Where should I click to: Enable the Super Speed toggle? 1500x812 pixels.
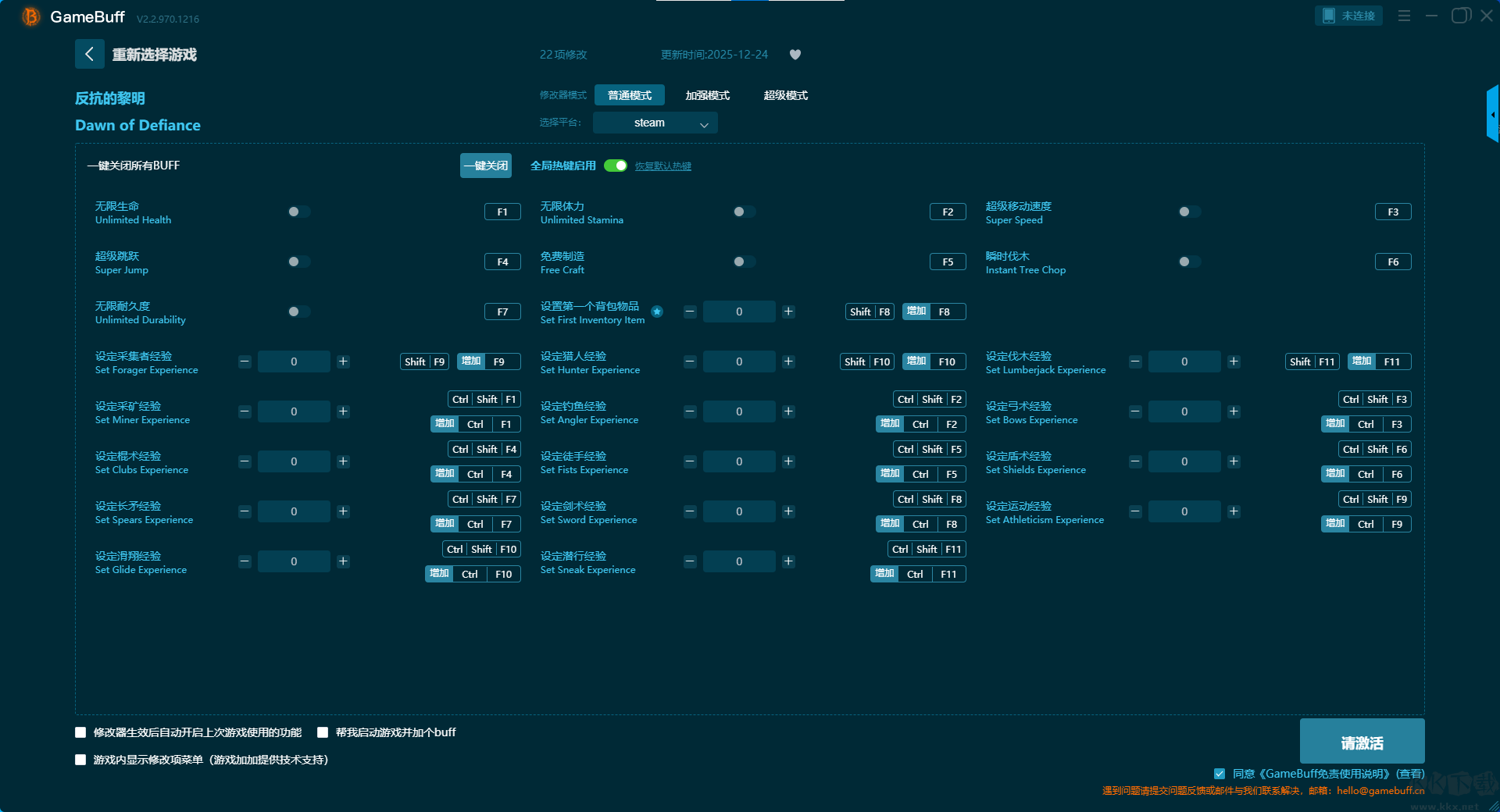(1189, 212)
